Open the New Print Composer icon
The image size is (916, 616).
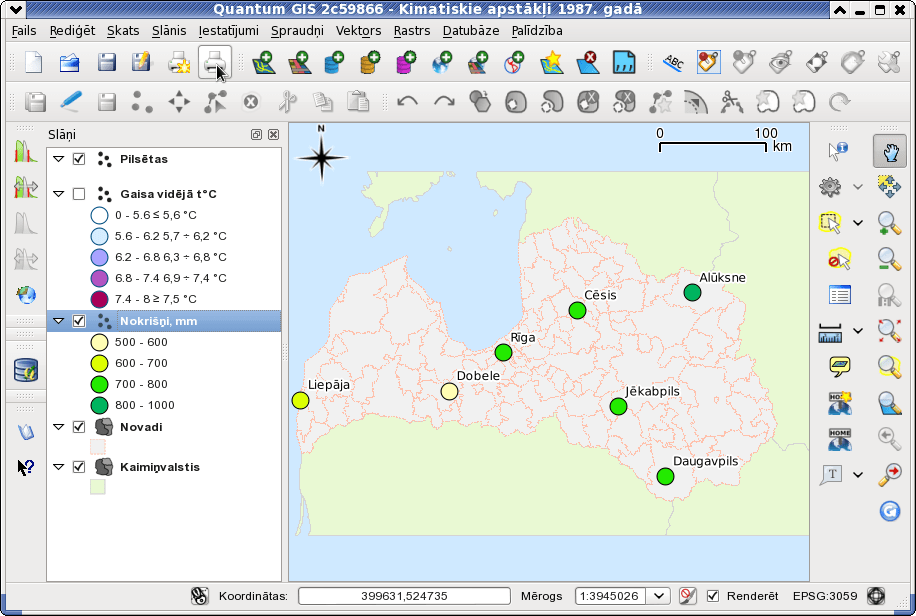(179, 62)
